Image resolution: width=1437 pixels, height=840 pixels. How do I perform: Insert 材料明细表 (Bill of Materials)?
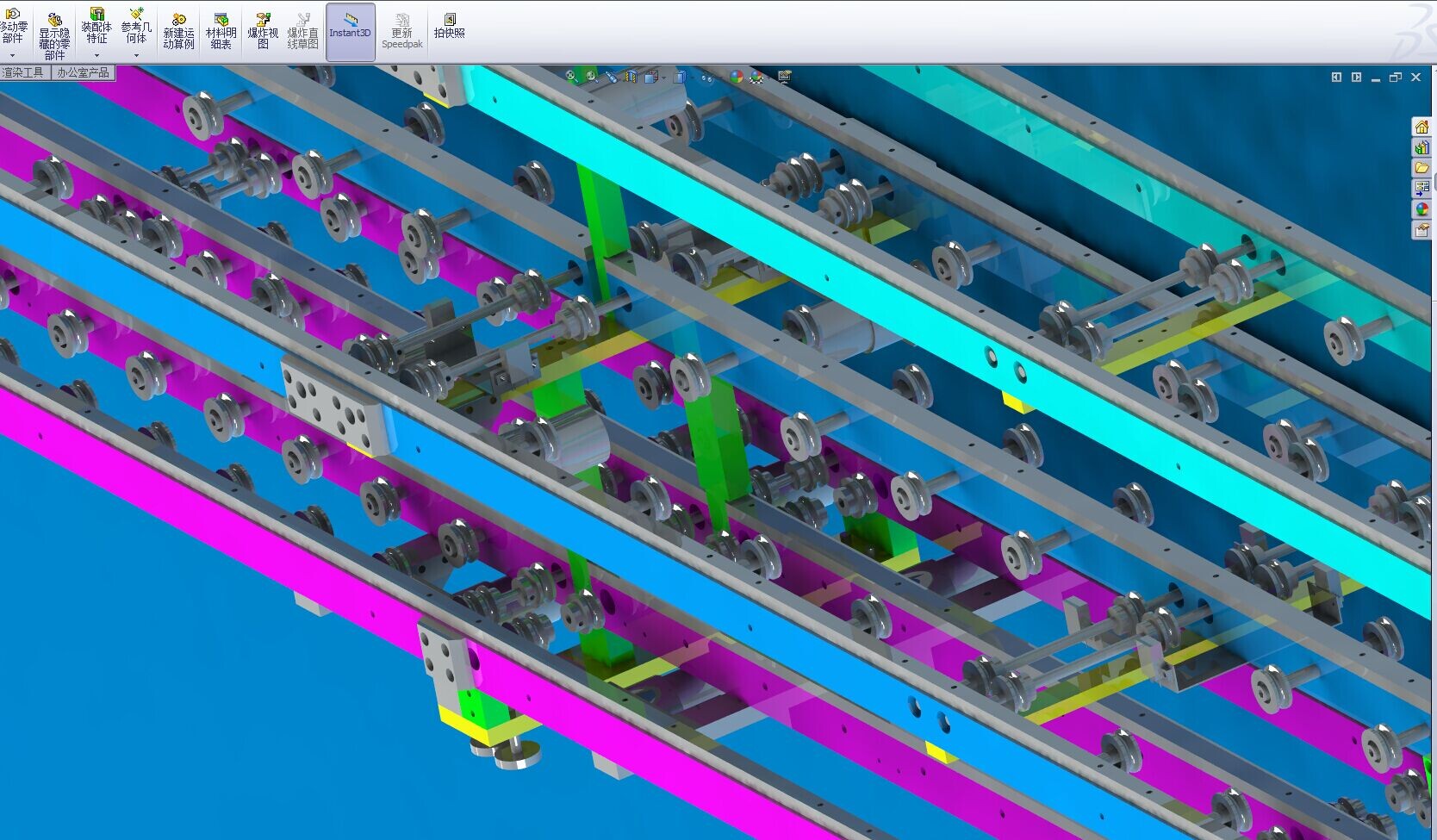click(x=221, y=32)
